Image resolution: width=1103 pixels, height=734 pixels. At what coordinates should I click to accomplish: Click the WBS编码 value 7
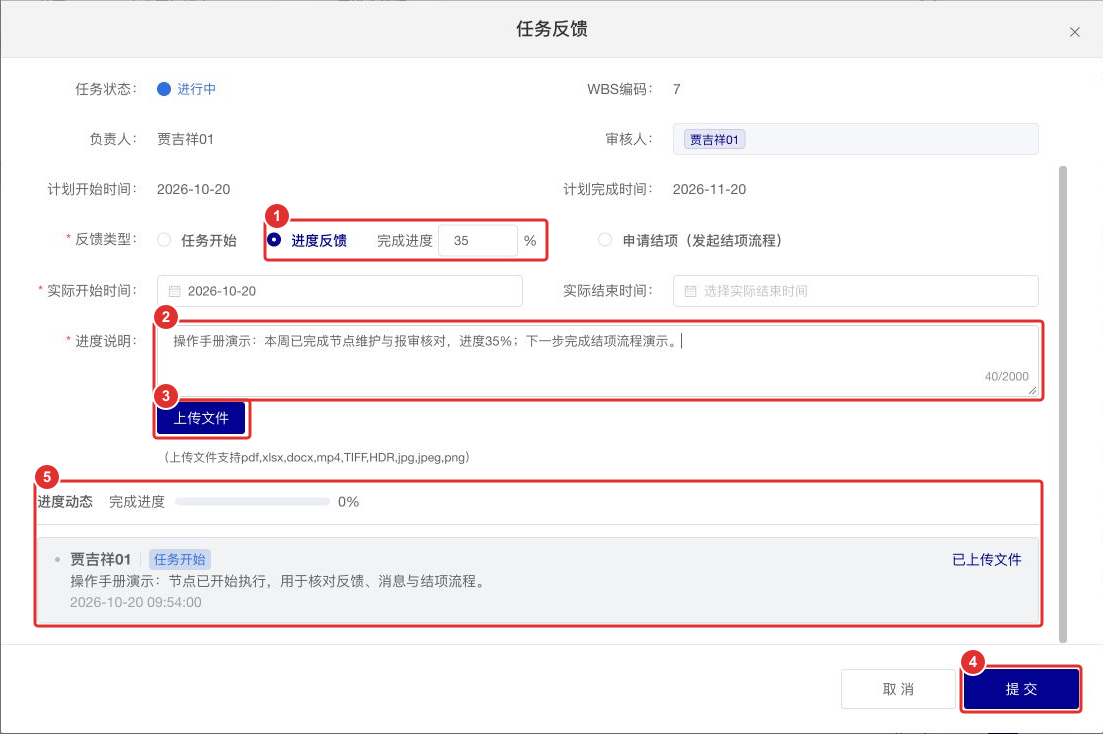pyautogui.click(x=677, y=89)
